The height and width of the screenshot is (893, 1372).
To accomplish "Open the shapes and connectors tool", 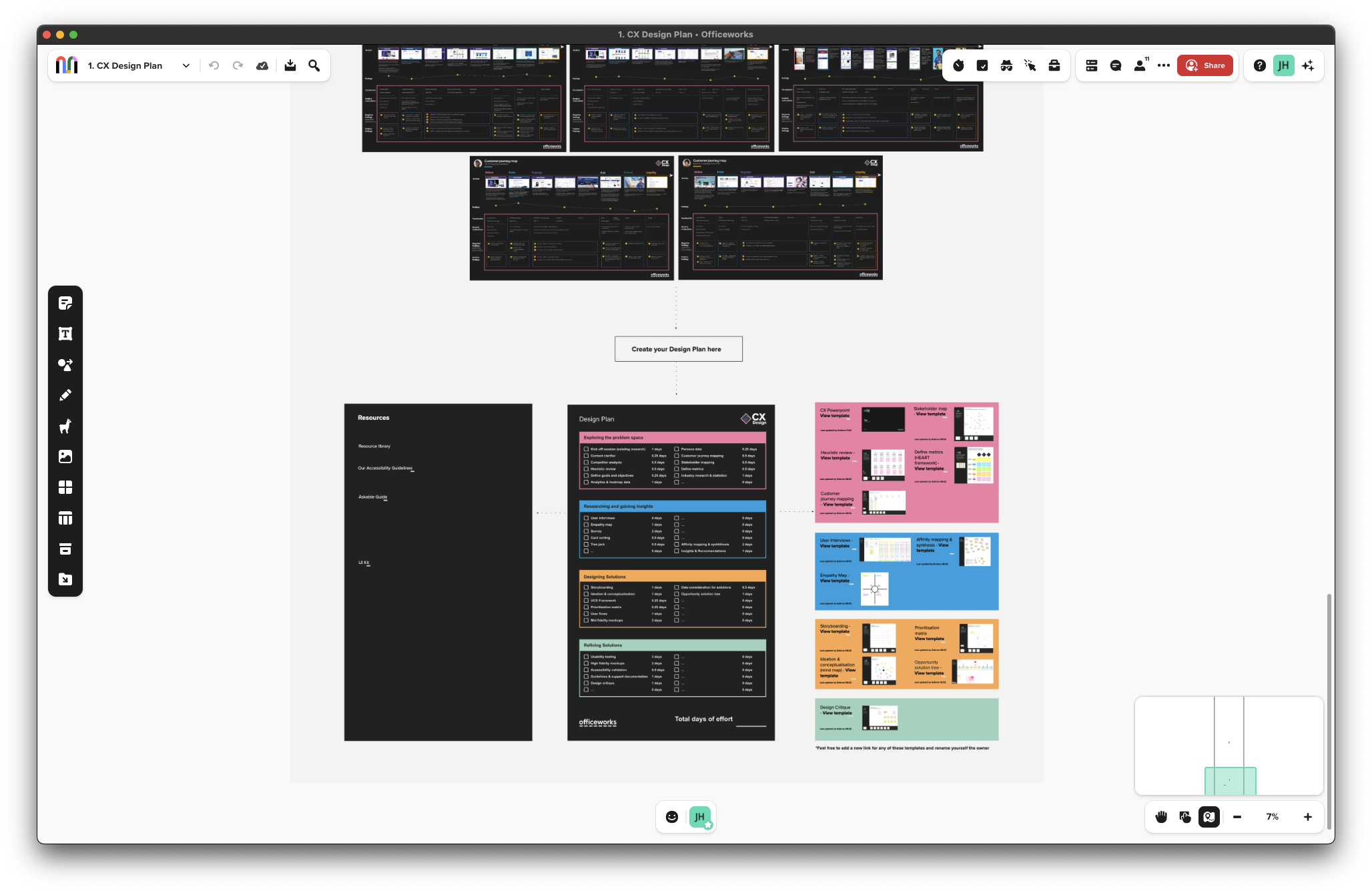I will click(x=65, y=365).
